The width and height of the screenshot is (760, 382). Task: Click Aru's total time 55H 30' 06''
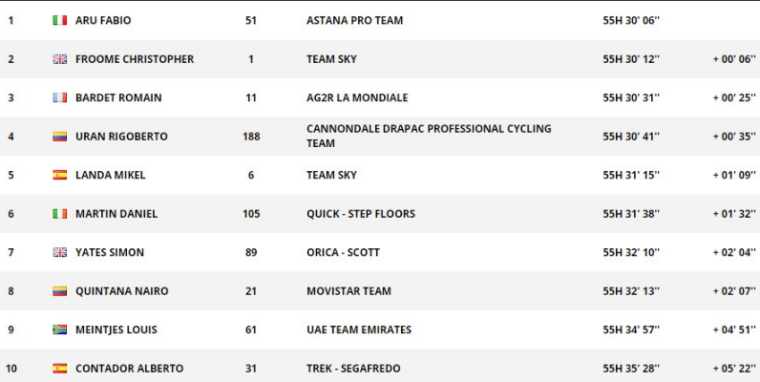(631, 20)
